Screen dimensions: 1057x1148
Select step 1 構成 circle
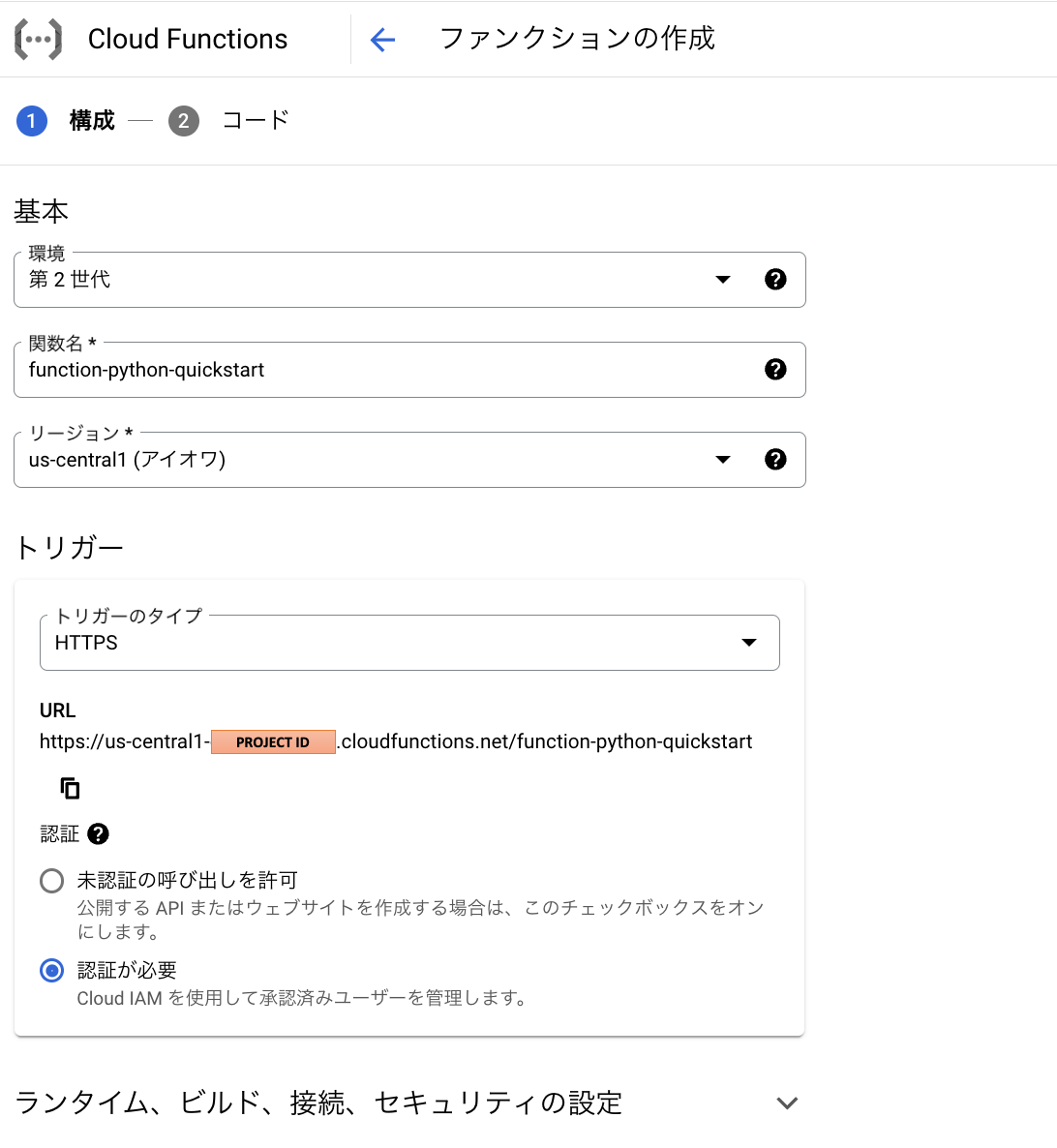[32, 121]
